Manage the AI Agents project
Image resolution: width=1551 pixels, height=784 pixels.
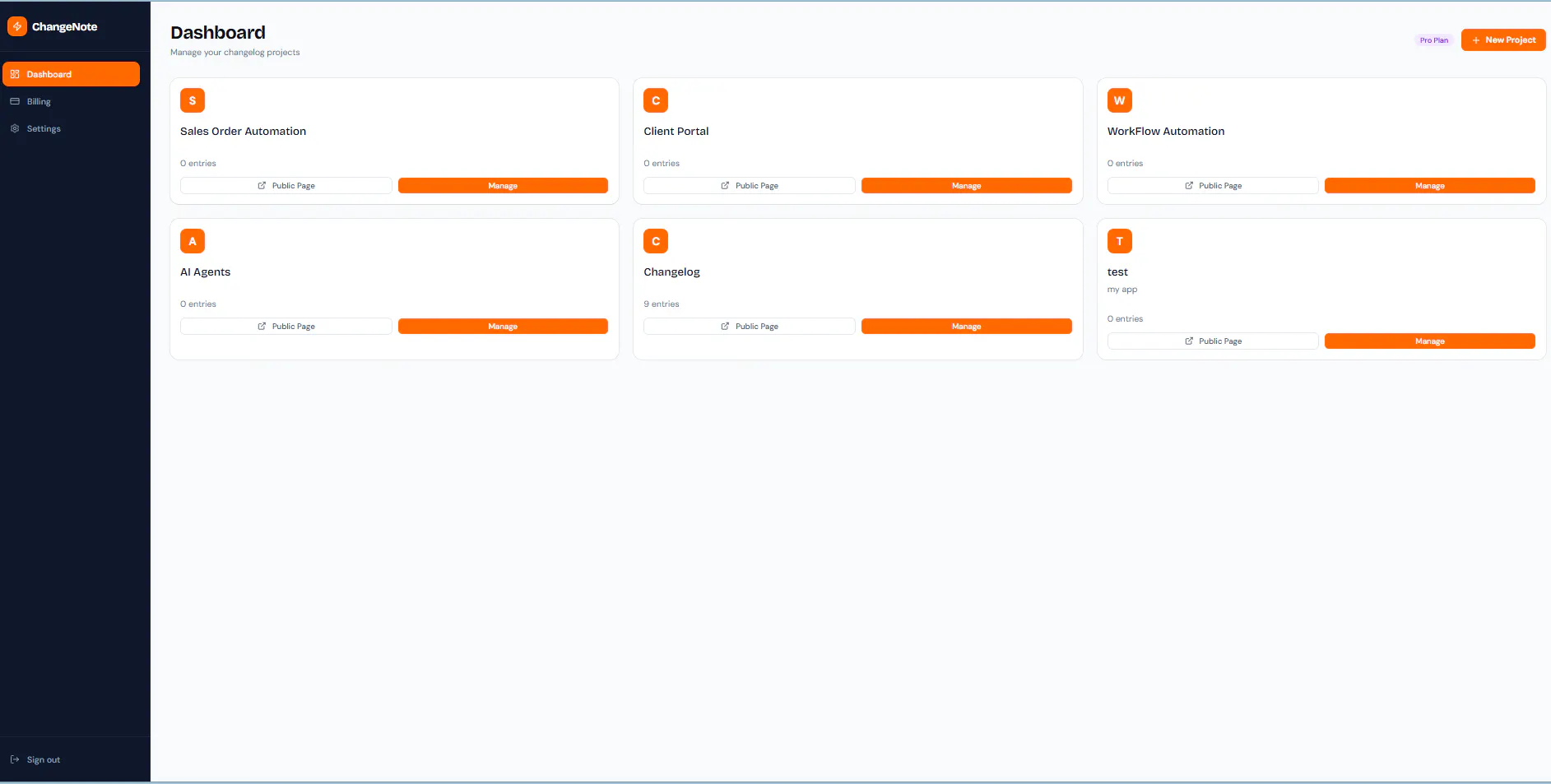coord(503,327)
